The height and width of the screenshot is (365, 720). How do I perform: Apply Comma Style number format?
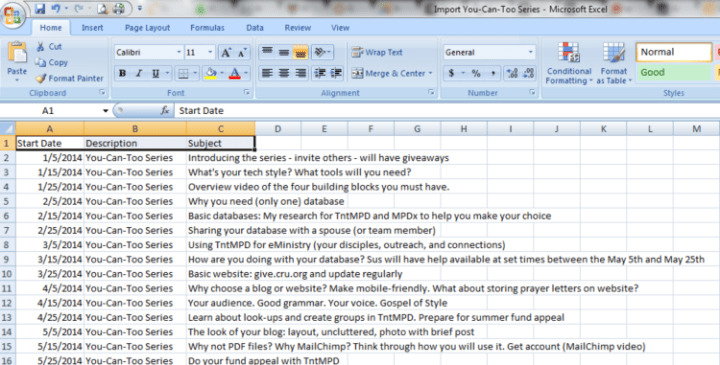click(x=493, y=73)
